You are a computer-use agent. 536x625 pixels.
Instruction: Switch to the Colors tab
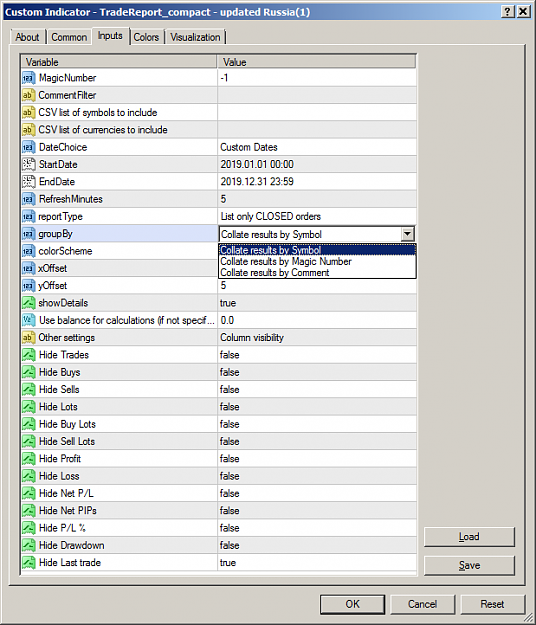146,37
